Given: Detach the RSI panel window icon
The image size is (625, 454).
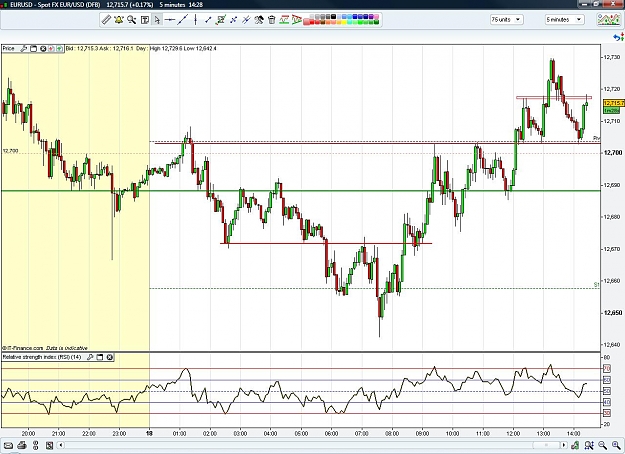Looking at the screenshot, I should tap(100, 357).
